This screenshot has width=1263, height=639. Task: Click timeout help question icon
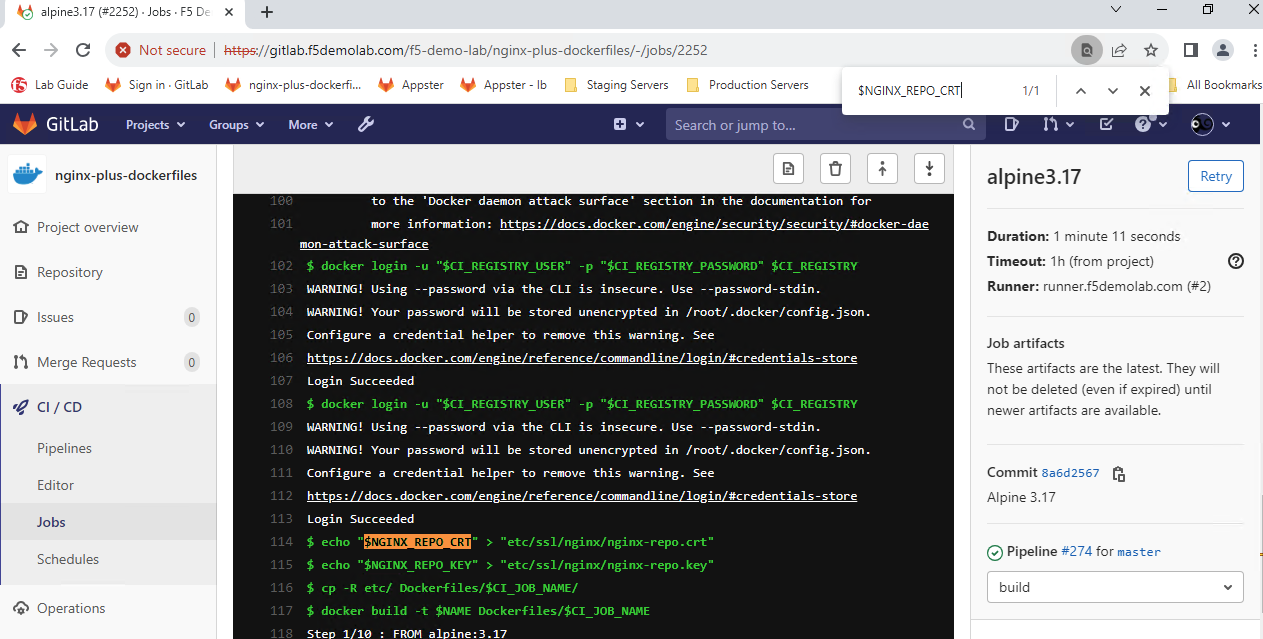[1236, 261]
